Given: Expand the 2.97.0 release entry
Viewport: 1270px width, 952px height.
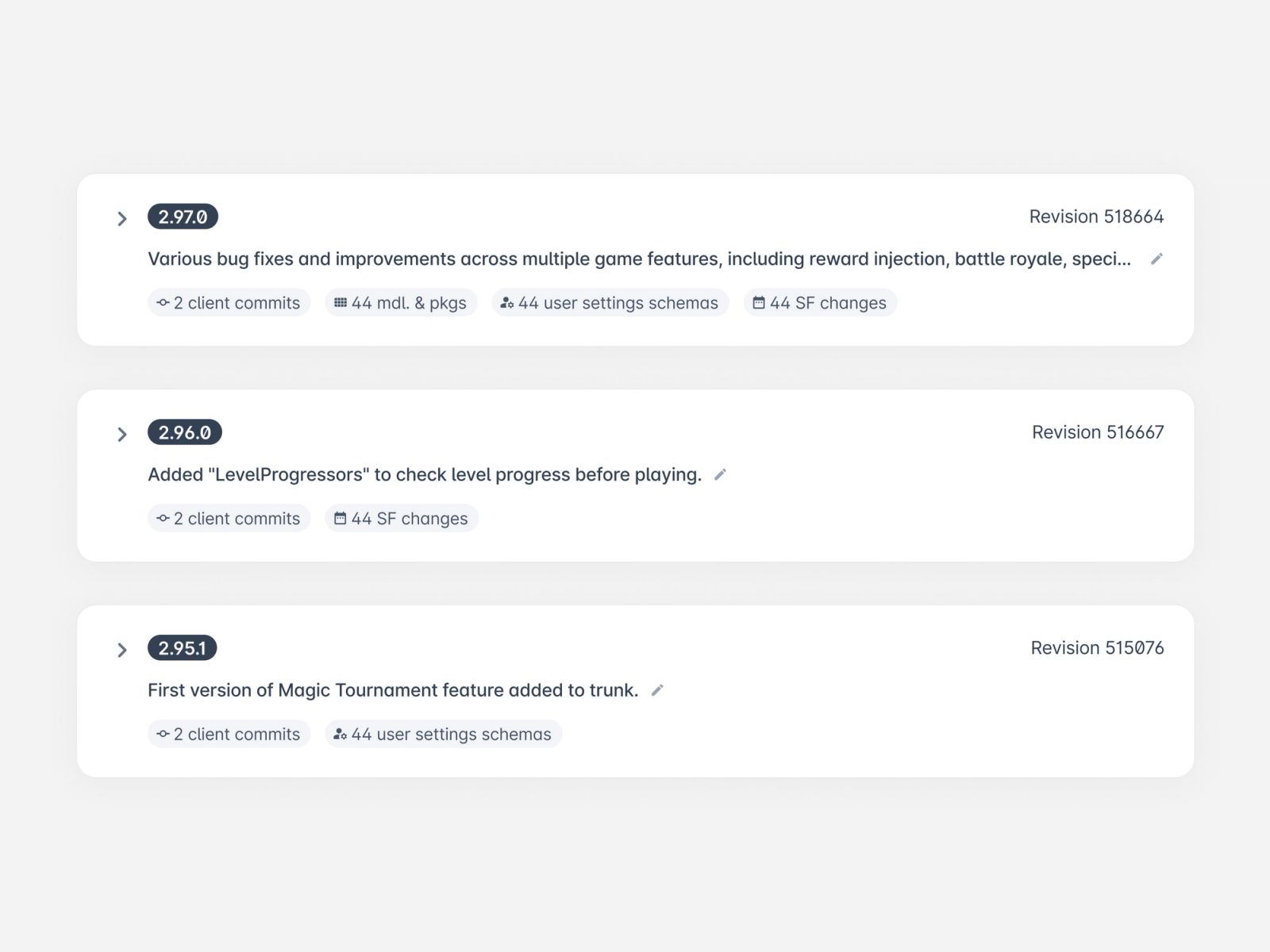Looking at the screenshot, I should pyautogui.click(x=122, y=219).
